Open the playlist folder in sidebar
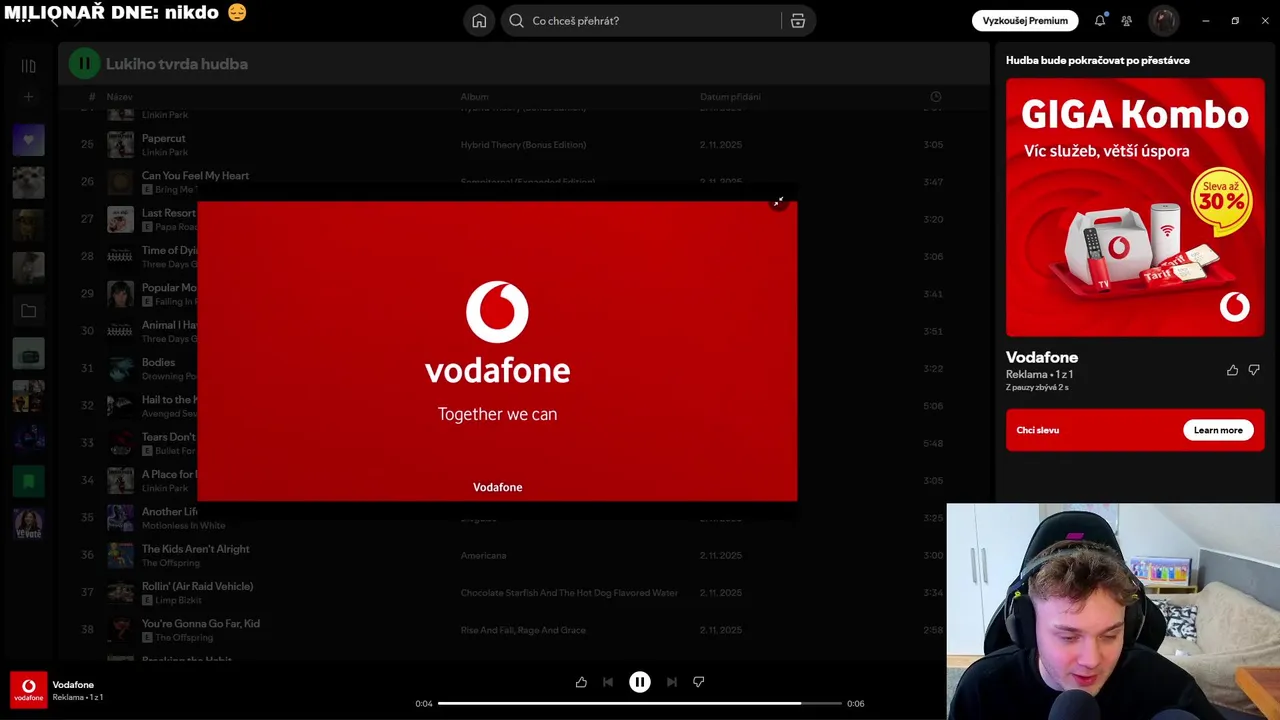The image size is (1280, 720). [x=28, y=311]
